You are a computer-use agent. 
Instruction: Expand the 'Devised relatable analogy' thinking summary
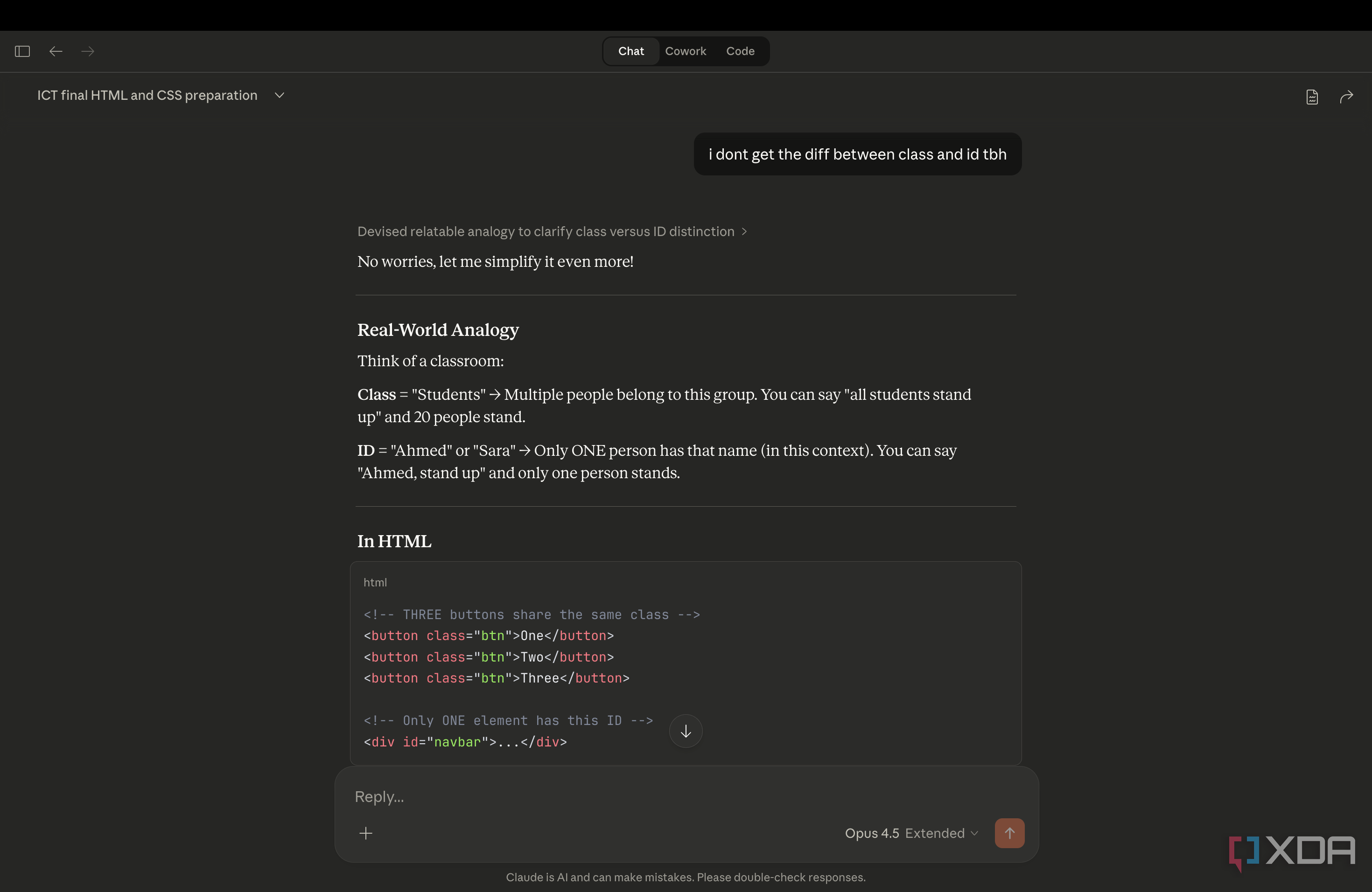coord(552,231)
